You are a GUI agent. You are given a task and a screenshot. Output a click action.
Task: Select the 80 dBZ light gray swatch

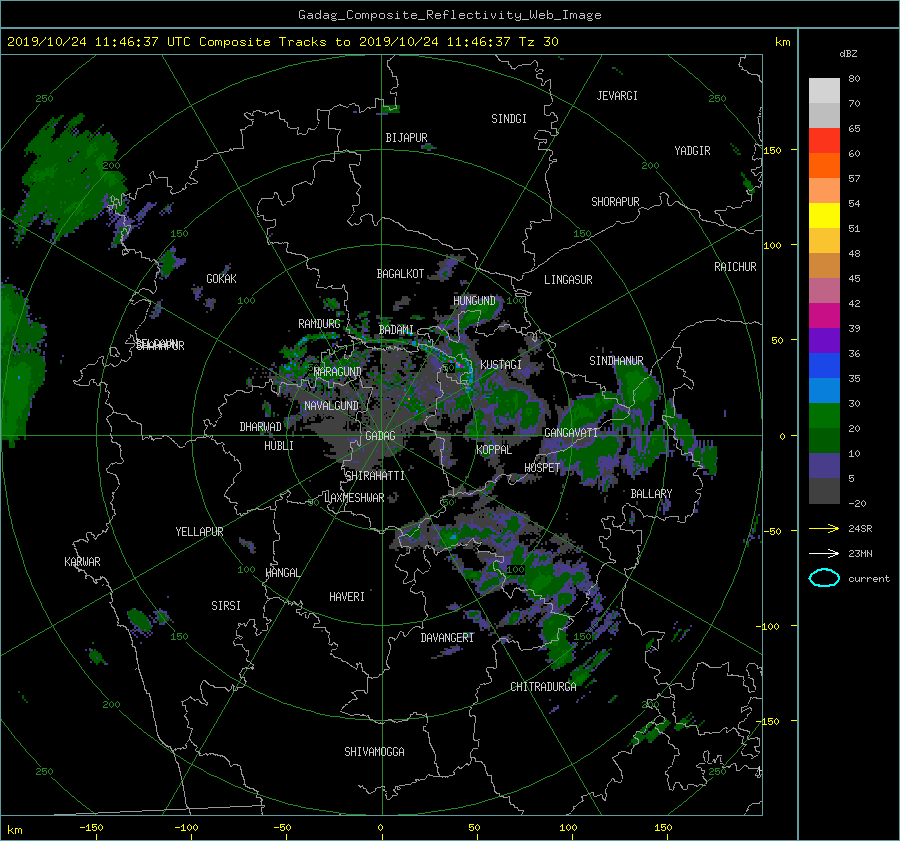point(824,90)
